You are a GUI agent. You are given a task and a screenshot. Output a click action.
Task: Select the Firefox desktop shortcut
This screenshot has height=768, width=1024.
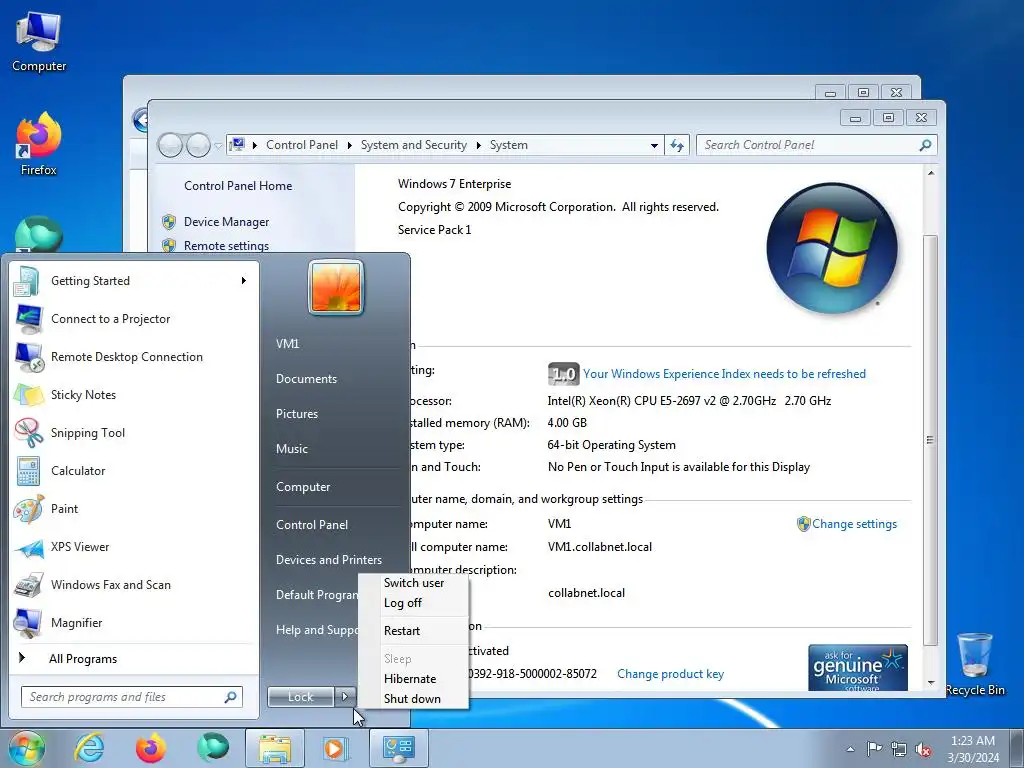tap(39, 144)
